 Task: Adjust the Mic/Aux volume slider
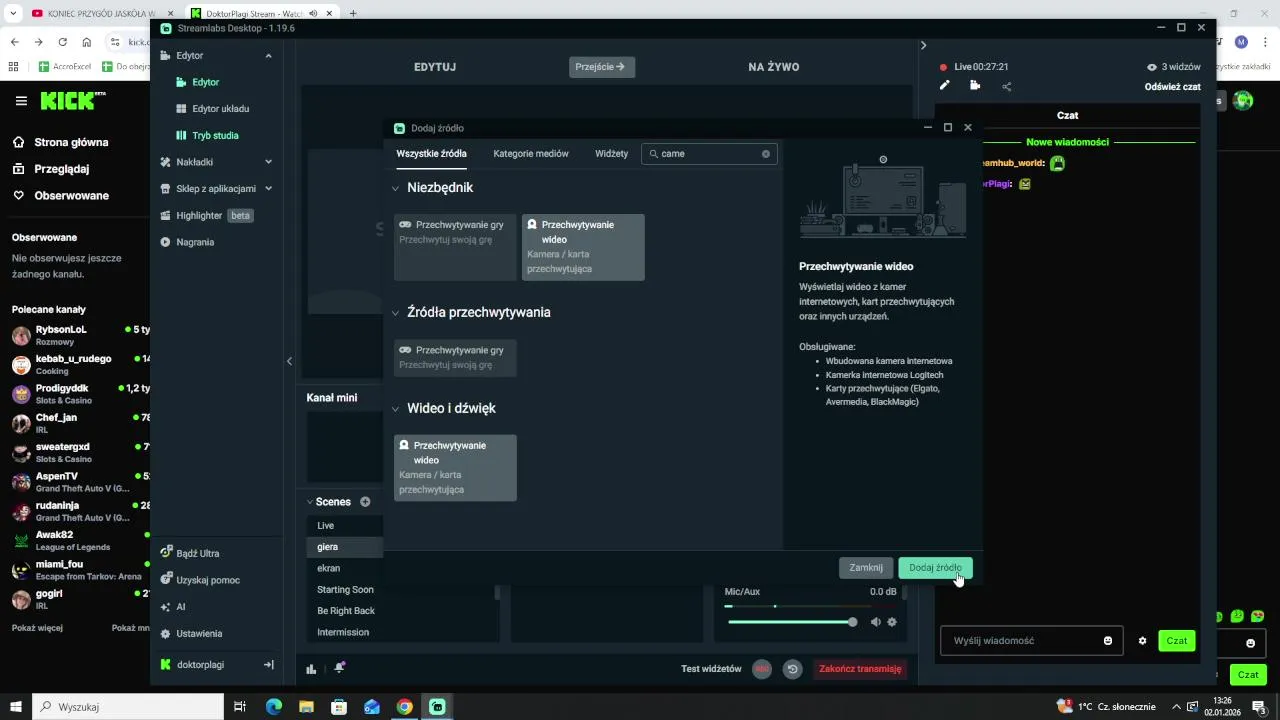[790, 622]
